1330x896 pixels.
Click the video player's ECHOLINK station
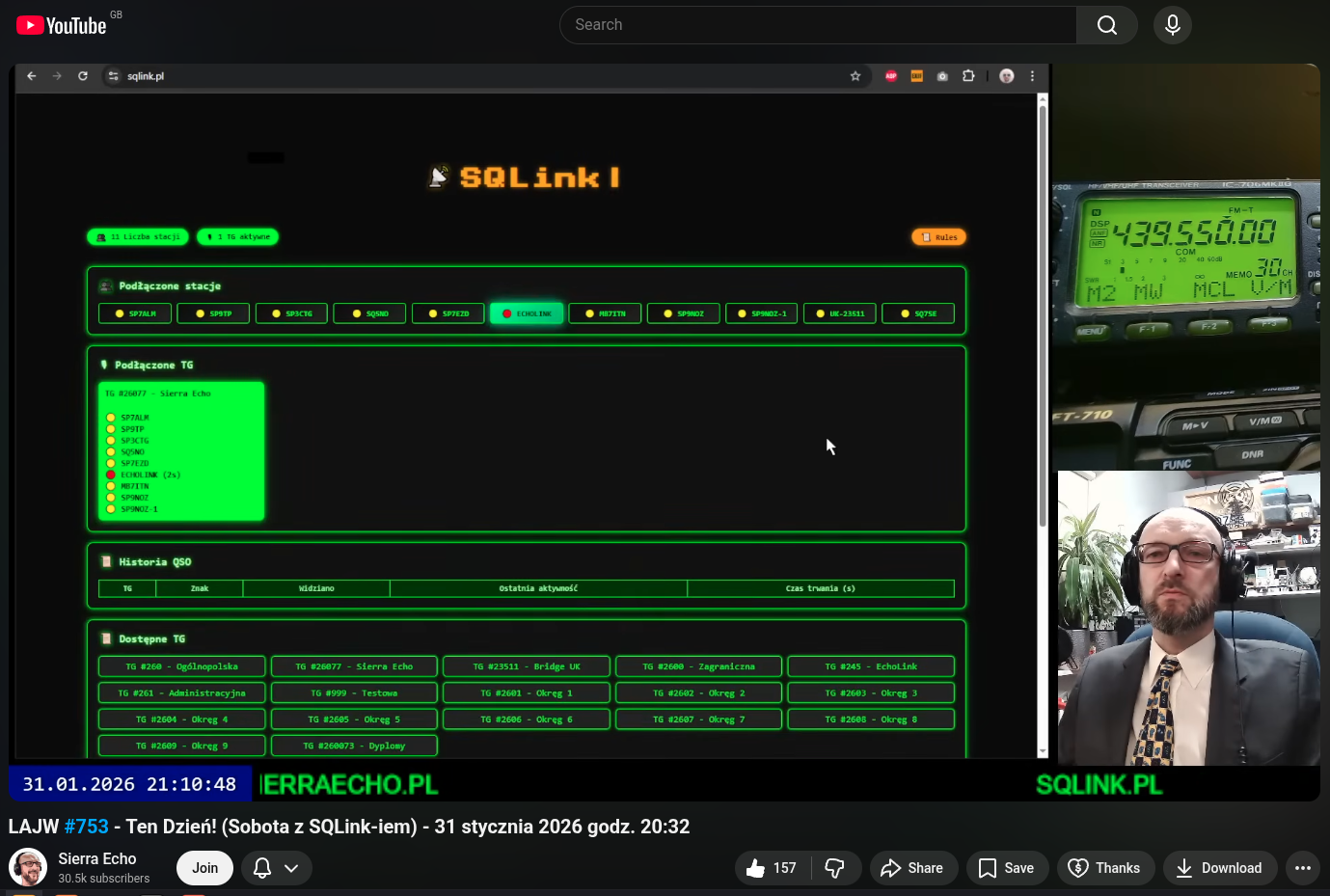(x=527, y=313)
